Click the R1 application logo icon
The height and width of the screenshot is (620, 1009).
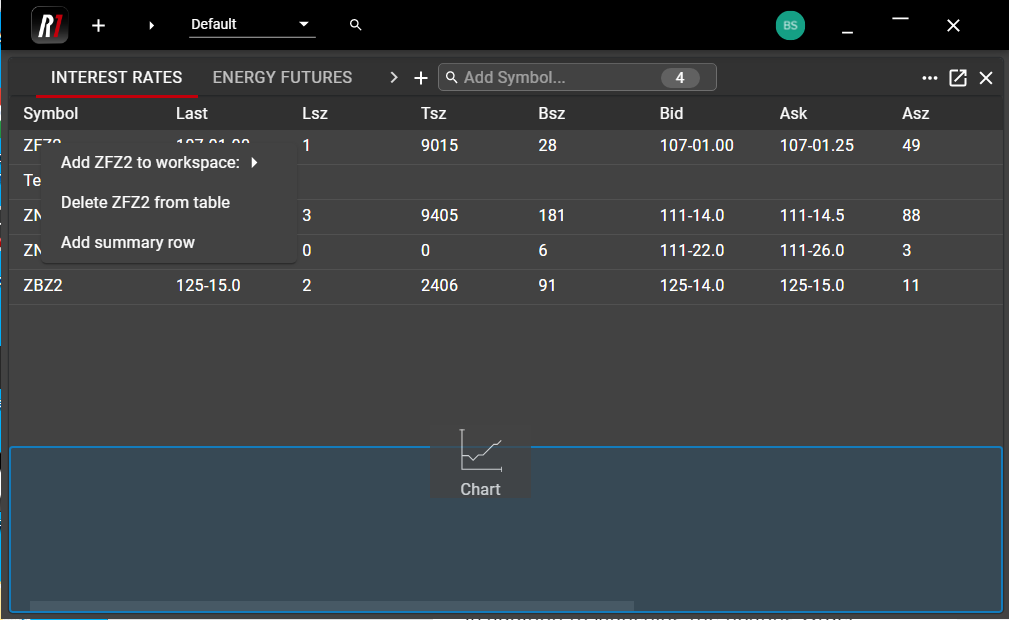tap(49, 25)
